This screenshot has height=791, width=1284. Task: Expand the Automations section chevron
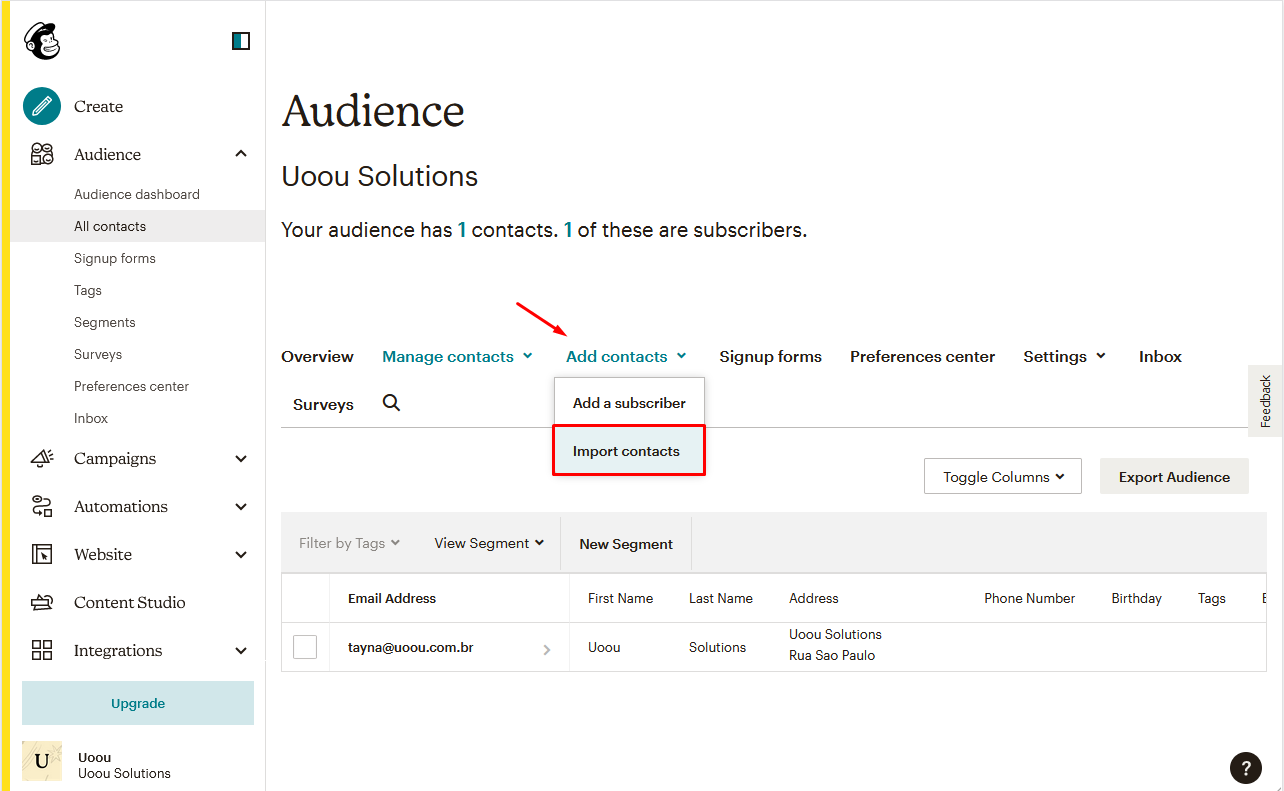[241, 506]
